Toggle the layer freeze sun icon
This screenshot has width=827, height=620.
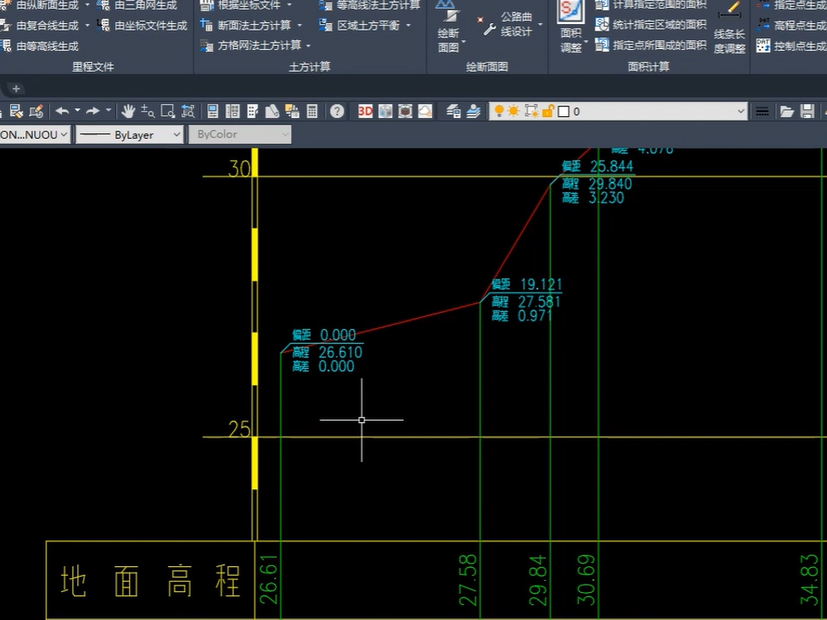coord(513,111)
